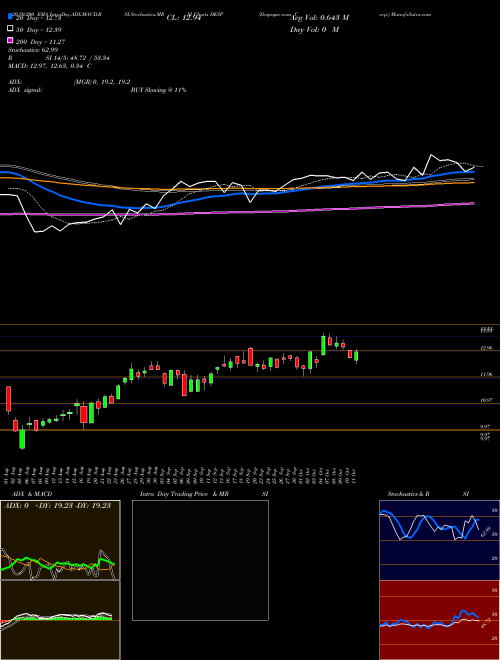Select the '20 Day = 12.73' legend text

tap(38, 18)
